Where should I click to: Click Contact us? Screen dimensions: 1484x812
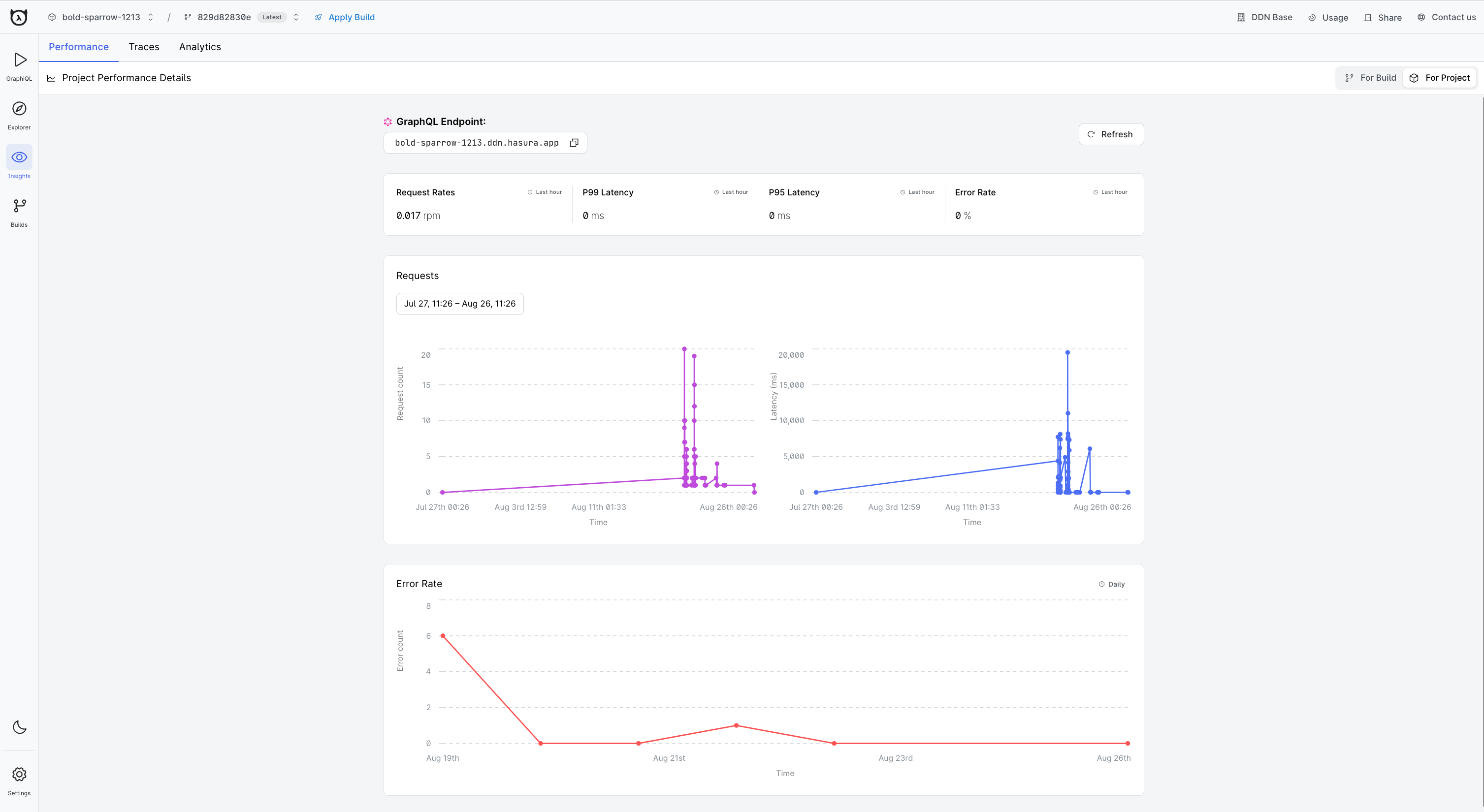(1446, 17)
